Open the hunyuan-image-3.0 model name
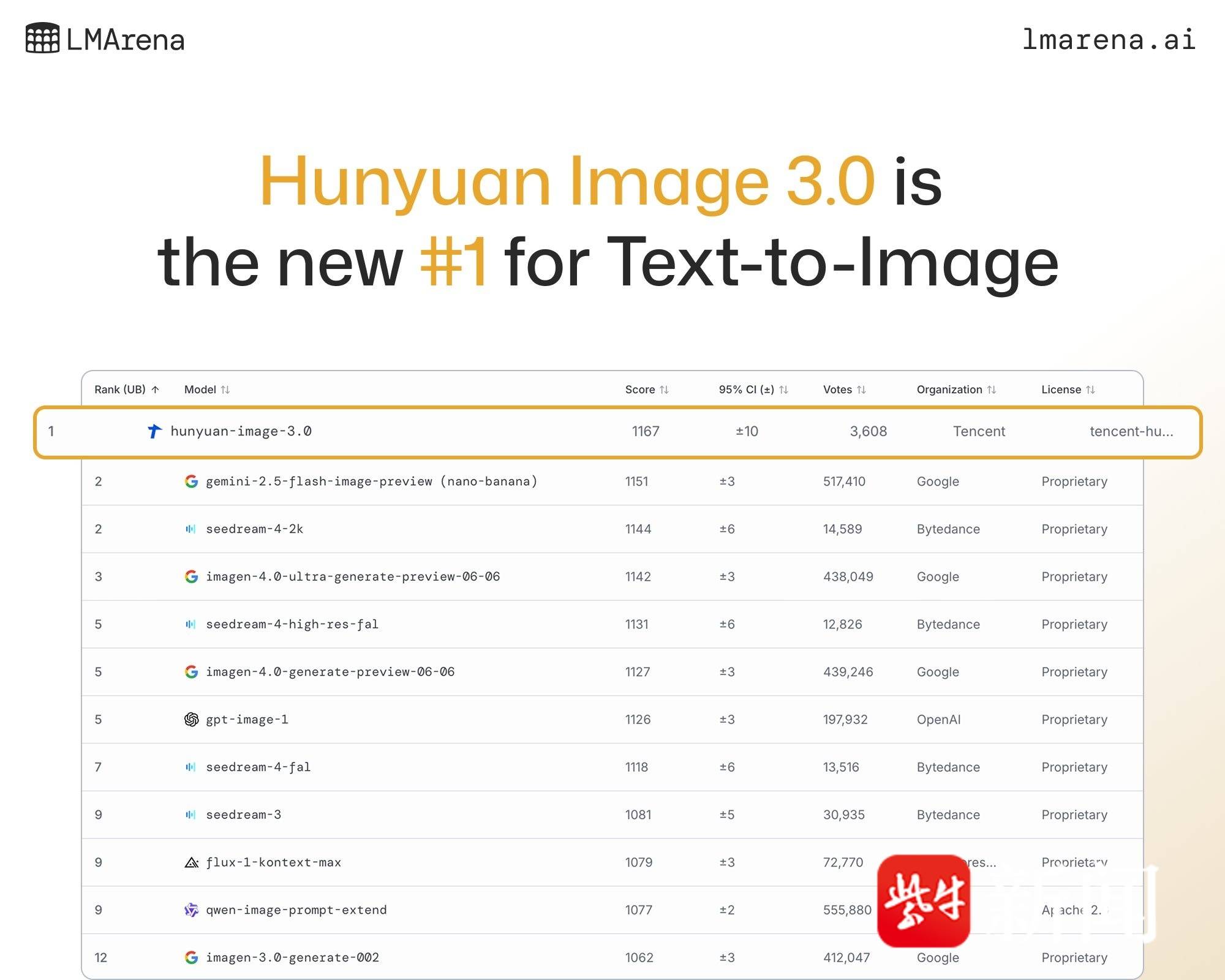Screen dimensions: 1225x980 coord(241,431)
